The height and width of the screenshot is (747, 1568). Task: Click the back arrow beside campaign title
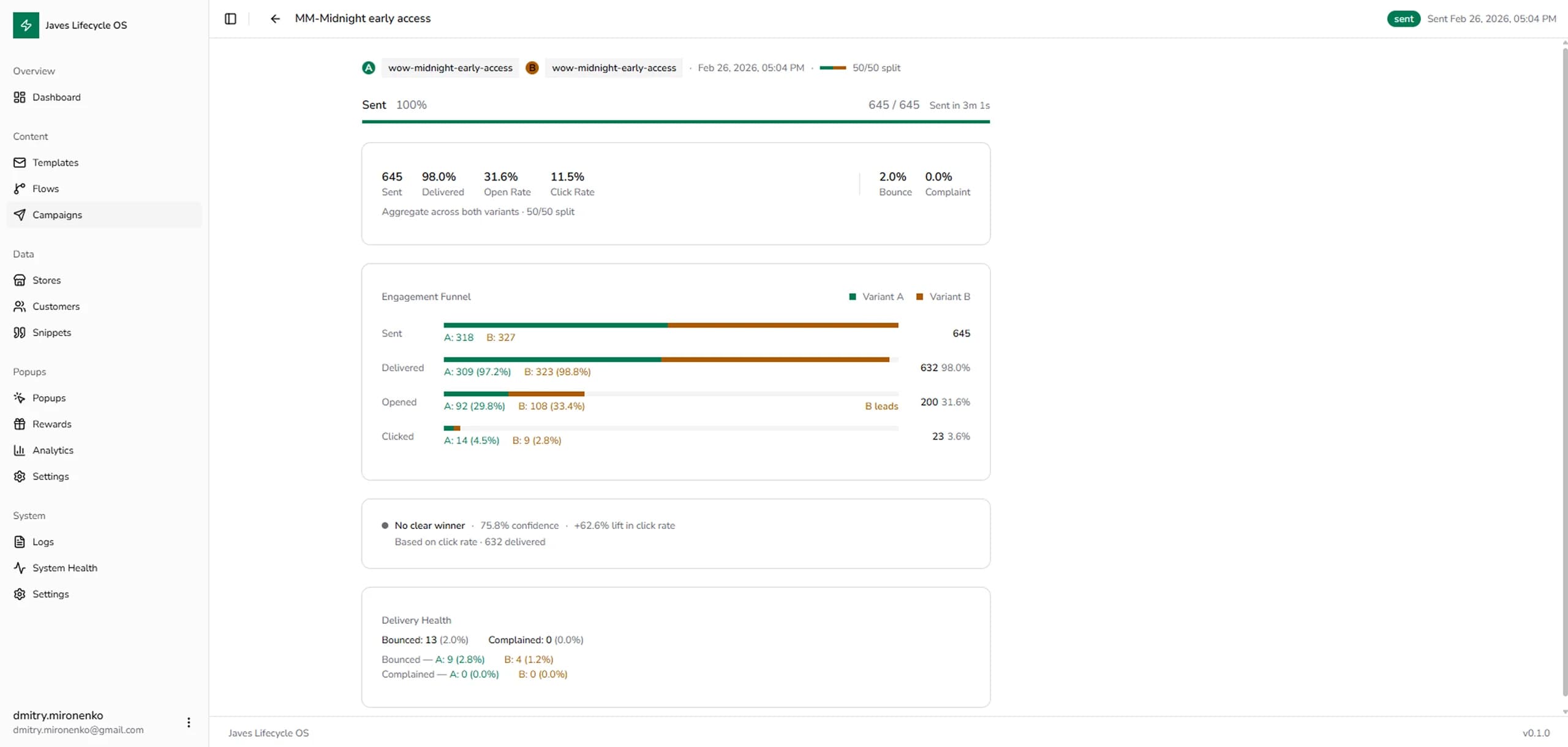pyautogui.click(x=275, y=18)
